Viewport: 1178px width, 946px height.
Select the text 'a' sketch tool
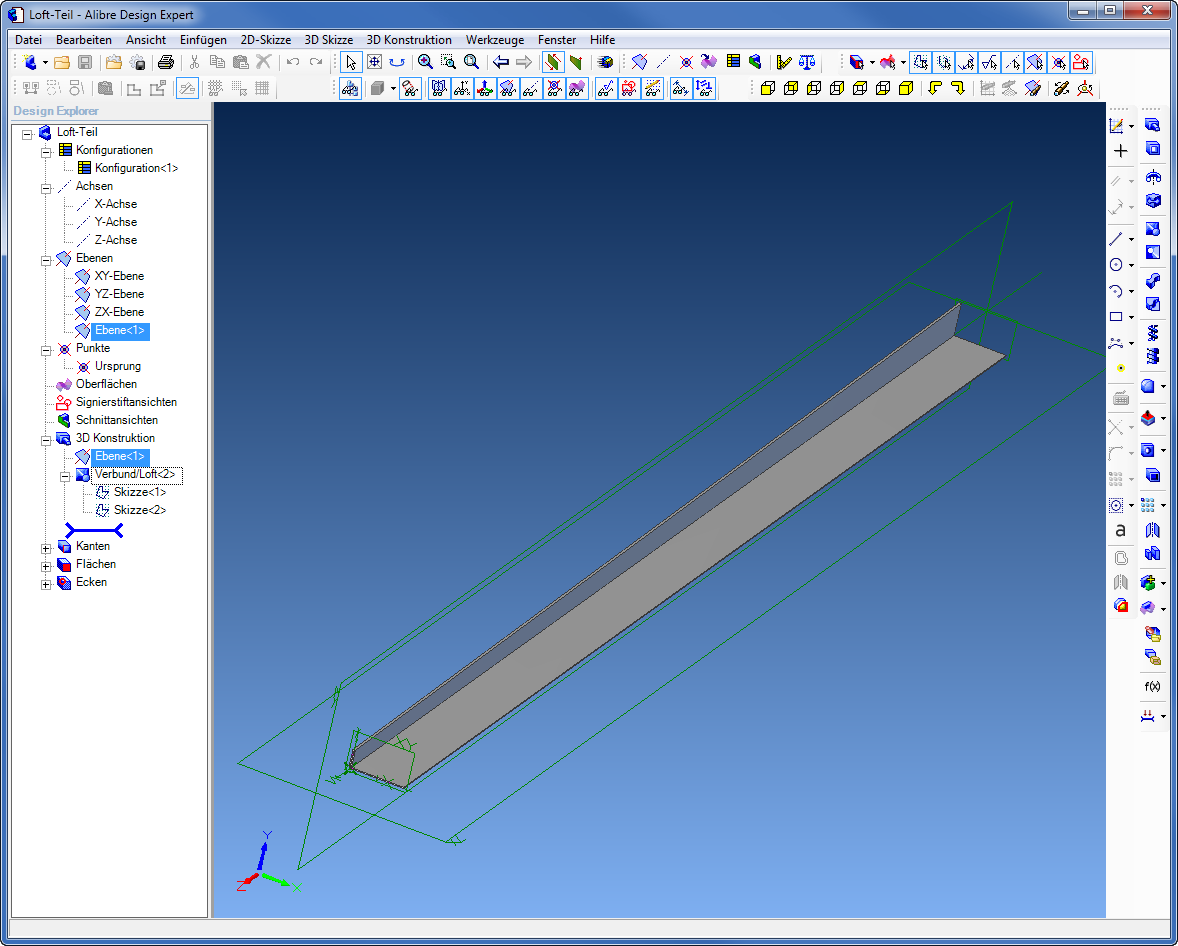tap(1120, 530)
